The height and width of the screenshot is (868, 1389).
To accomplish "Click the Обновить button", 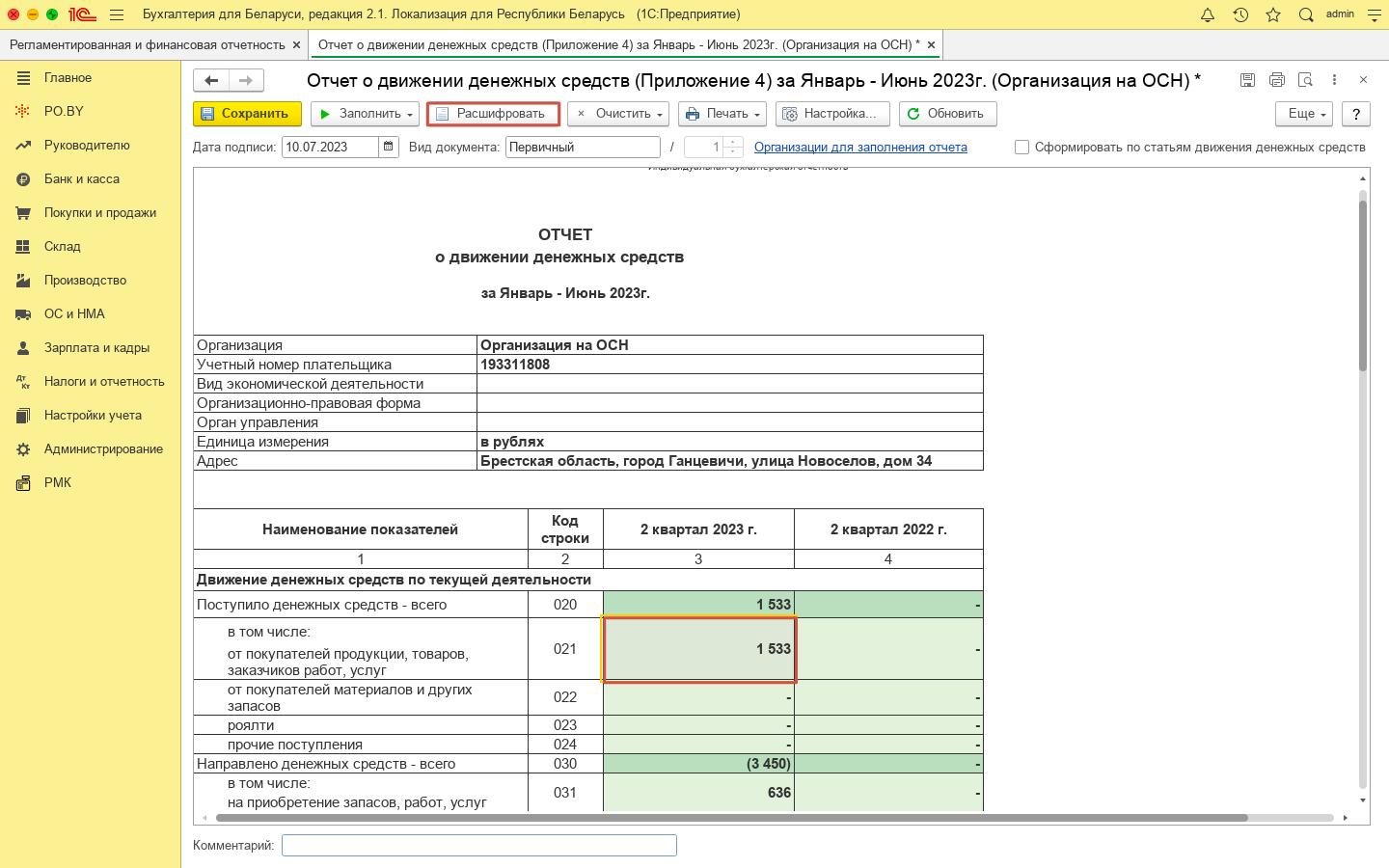I will (947, 114).
